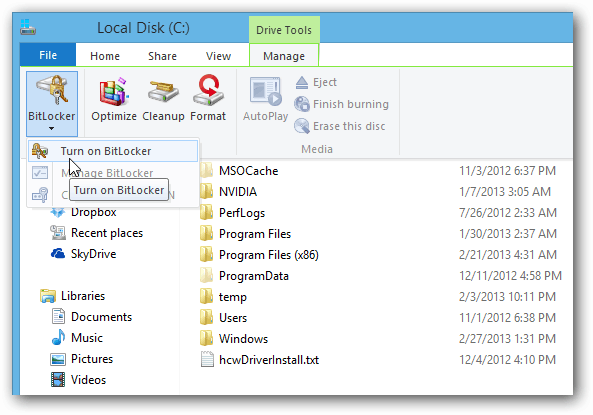The width and height of the screenshot is (593, 415).
Task: Click the Cleanup disk icon
Action: click(x=163, y=92)
